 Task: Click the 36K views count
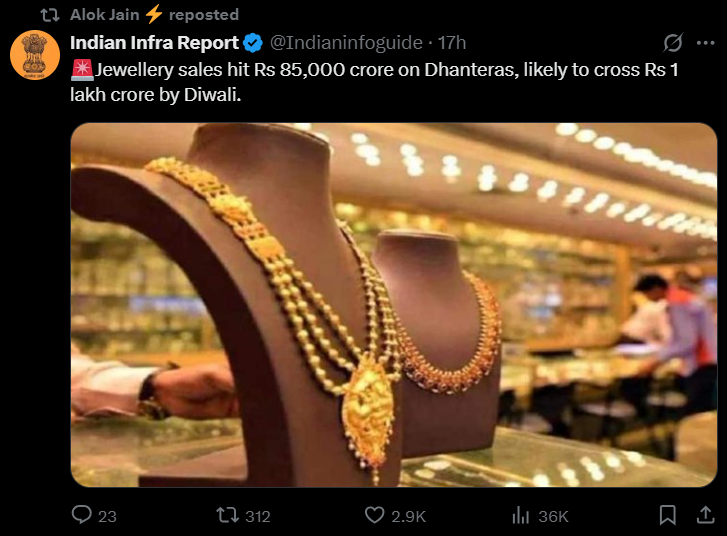tap(553, 516)
